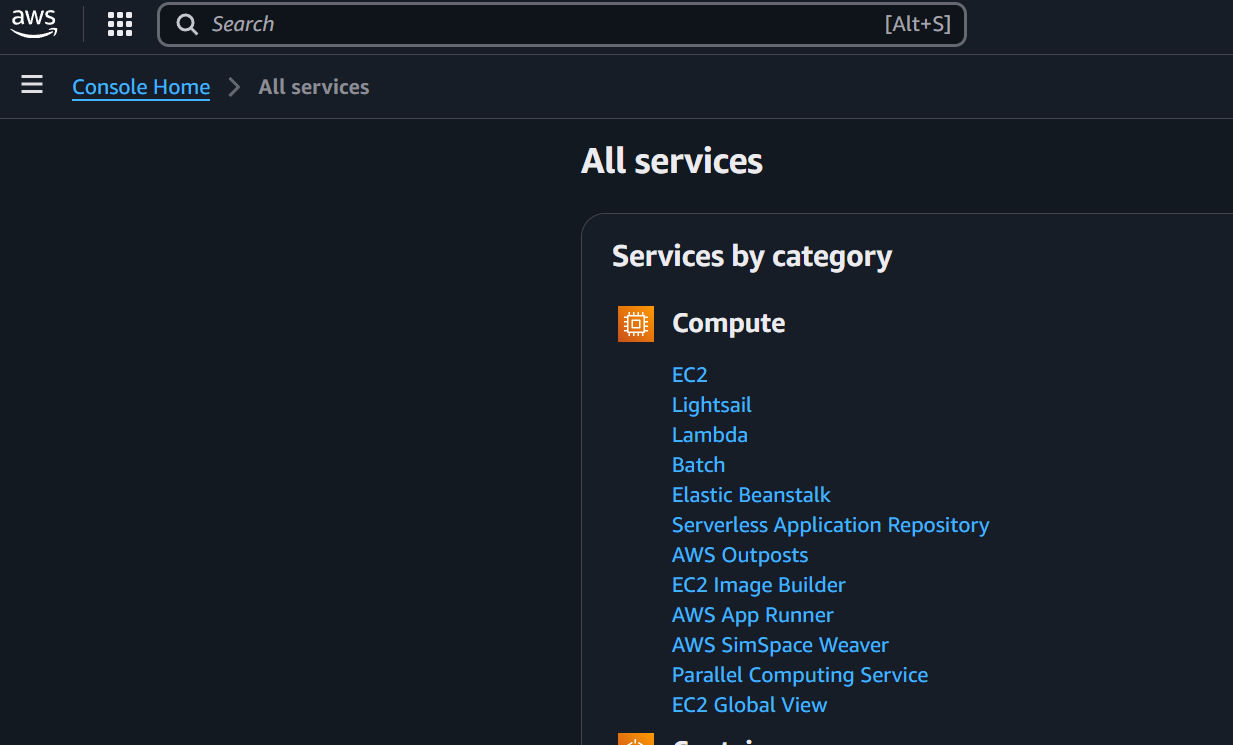Screen dimensions: 1233x745
Task: Open EC2 Global View
Action: pos(750,705)
